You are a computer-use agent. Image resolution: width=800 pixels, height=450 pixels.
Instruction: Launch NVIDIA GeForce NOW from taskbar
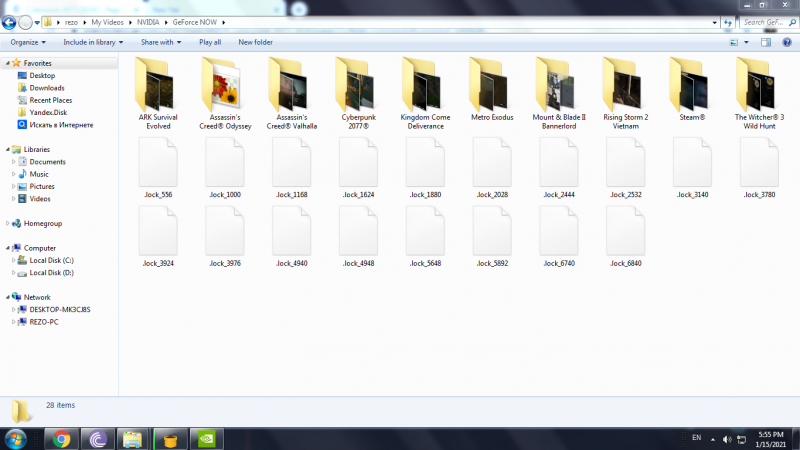point(207,438)
